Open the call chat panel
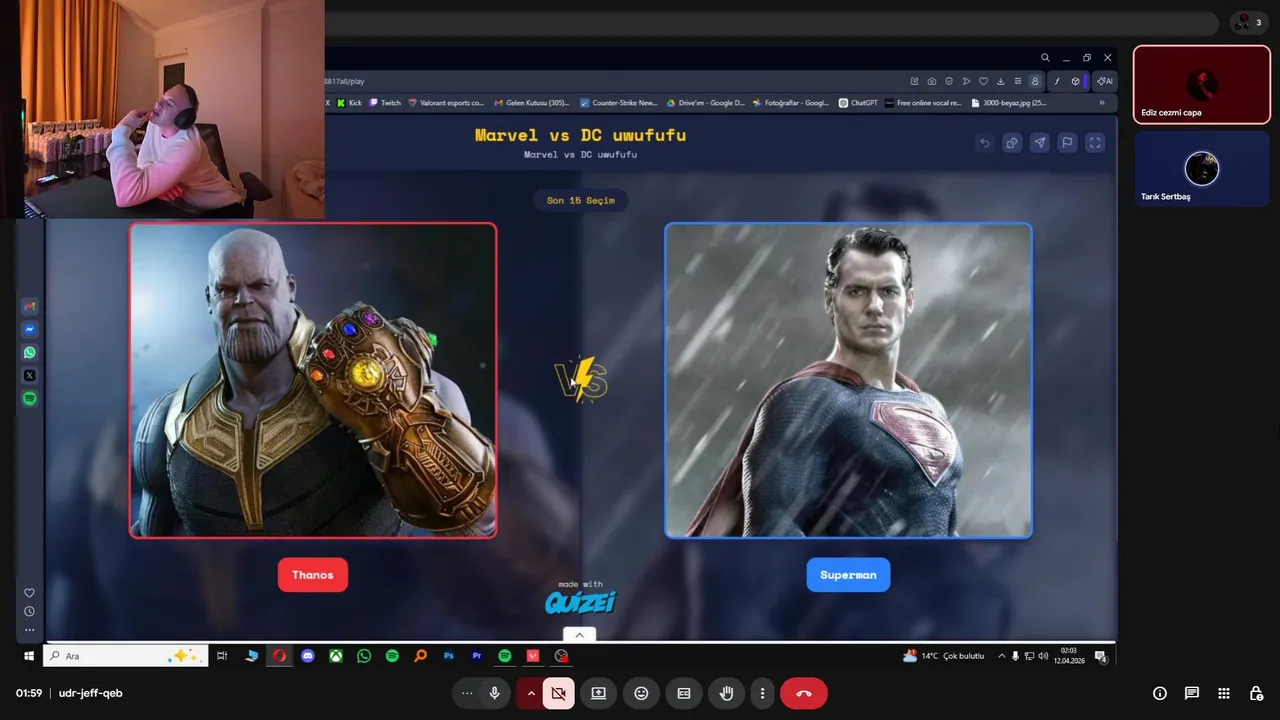 pyautogui.click(x=1192, y=693)
